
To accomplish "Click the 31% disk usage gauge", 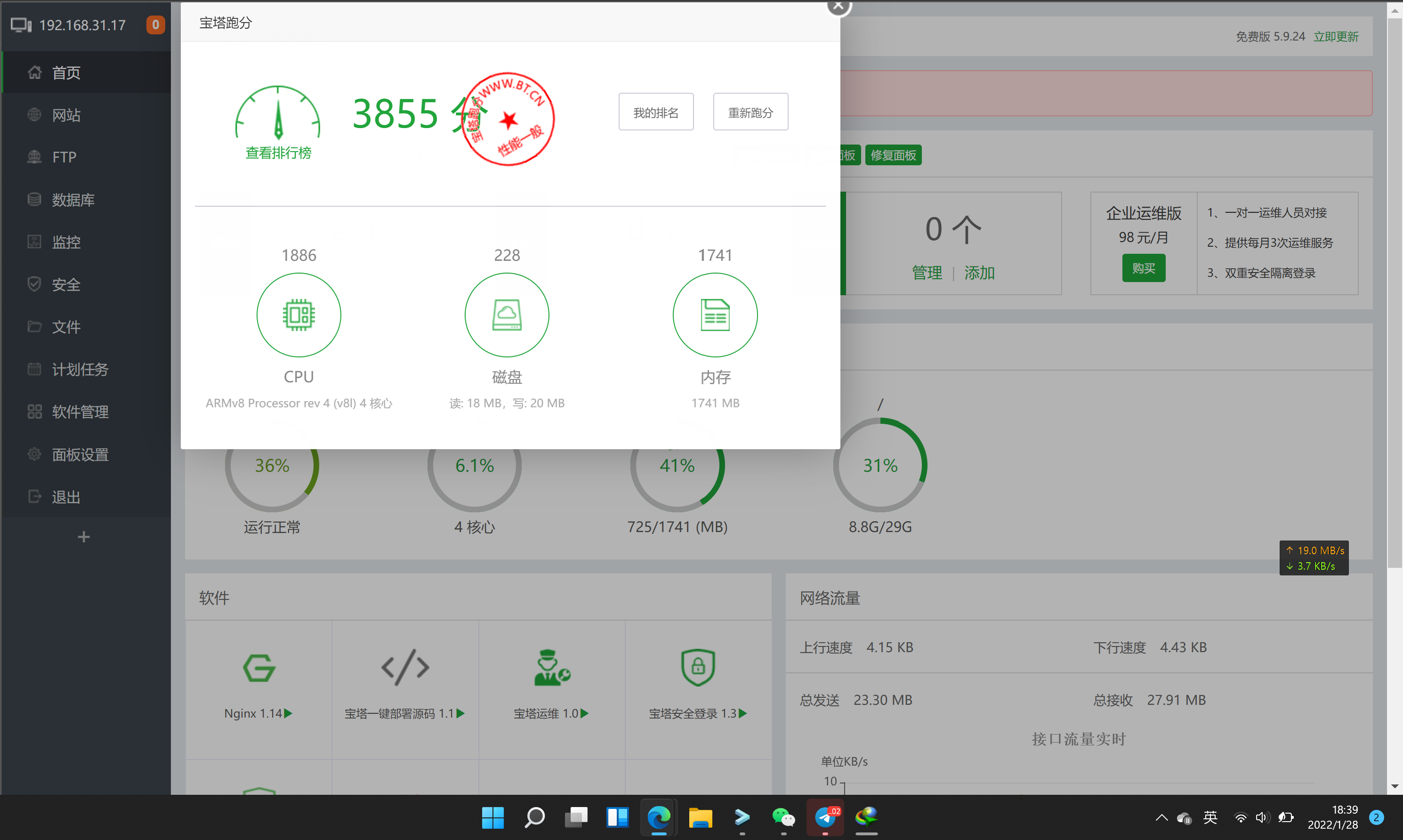I will click(x=880, y=465).
